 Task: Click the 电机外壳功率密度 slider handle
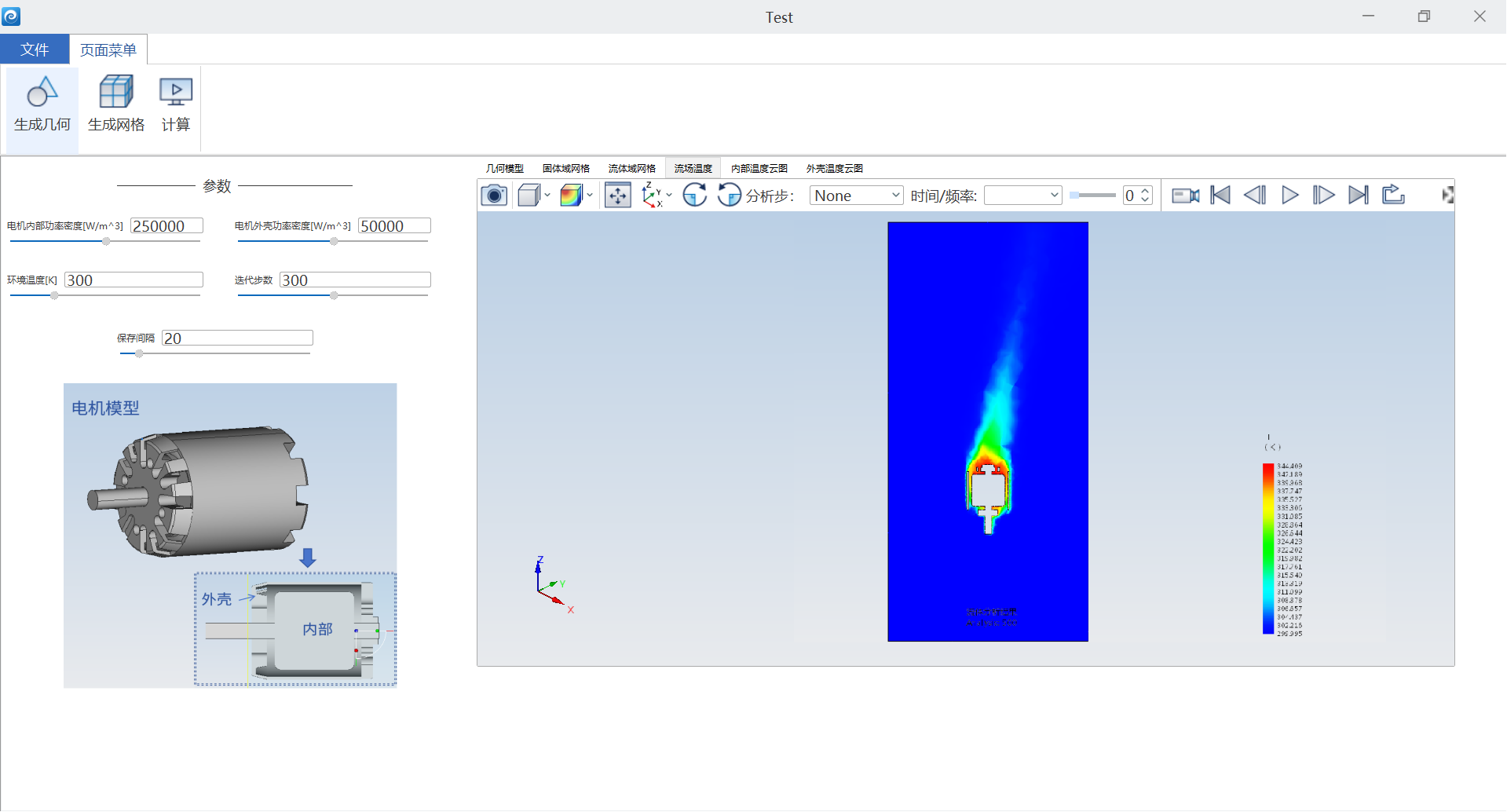[x=334, y=242]
